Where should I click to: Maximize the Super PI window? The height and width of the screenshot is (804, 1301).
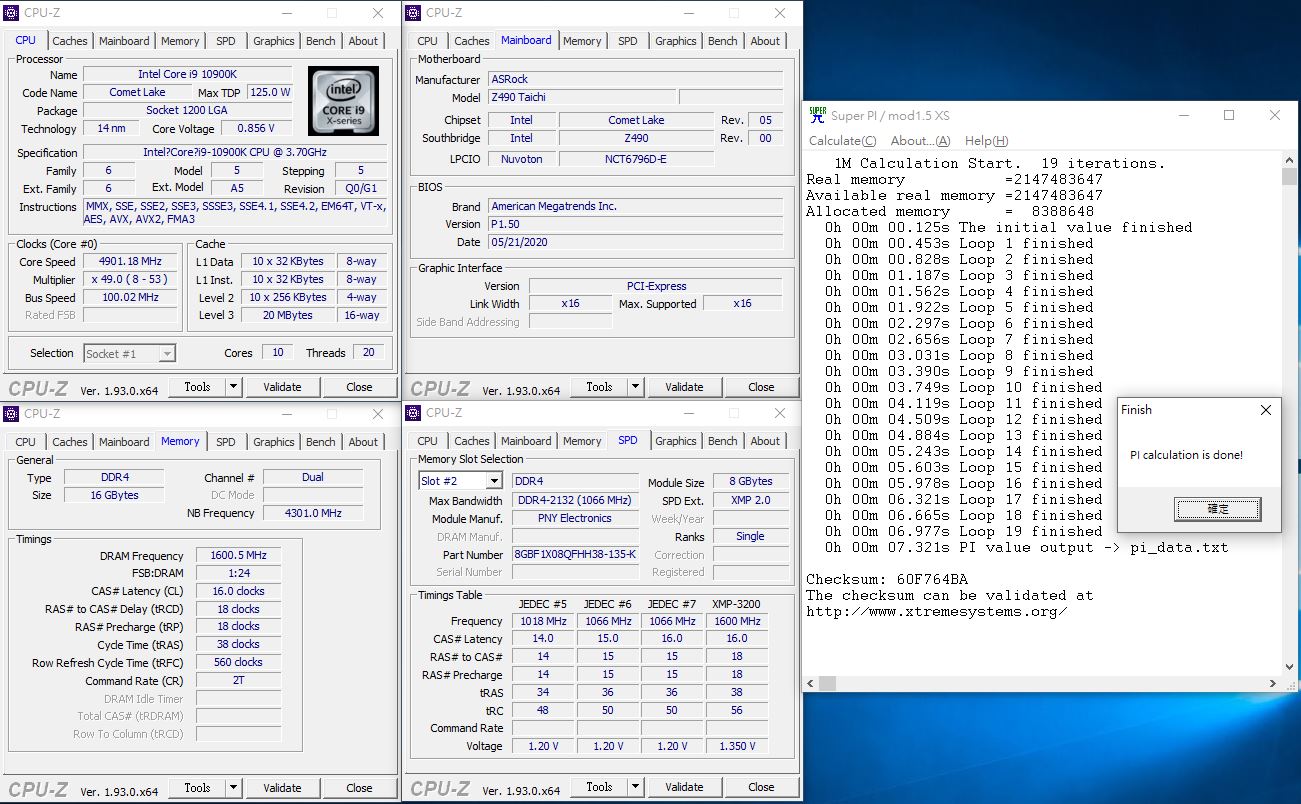(x=1229, y=115)
